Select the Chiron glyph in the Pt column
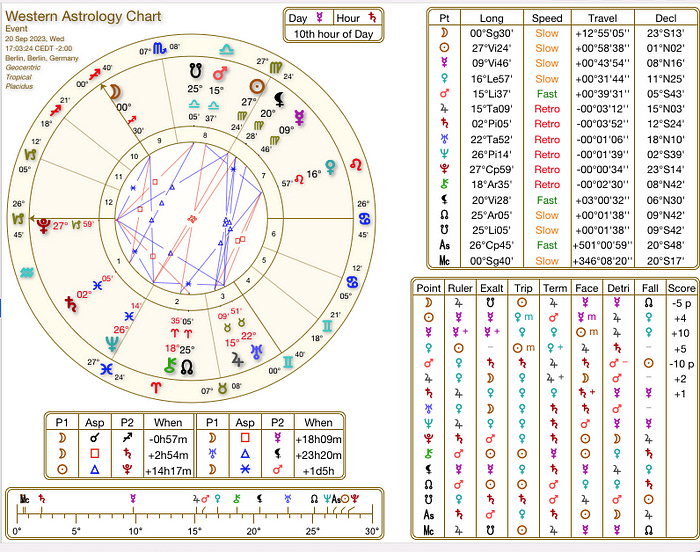Image resolution: width=700 pixels, height=552 pixels. [444, 184]
